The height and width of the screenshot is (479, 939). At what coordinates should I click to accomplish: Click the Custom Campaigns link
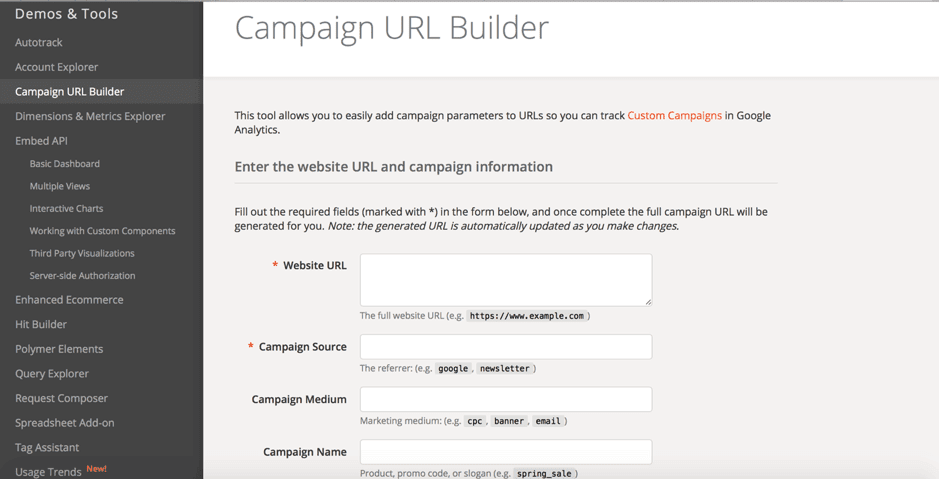674,116
